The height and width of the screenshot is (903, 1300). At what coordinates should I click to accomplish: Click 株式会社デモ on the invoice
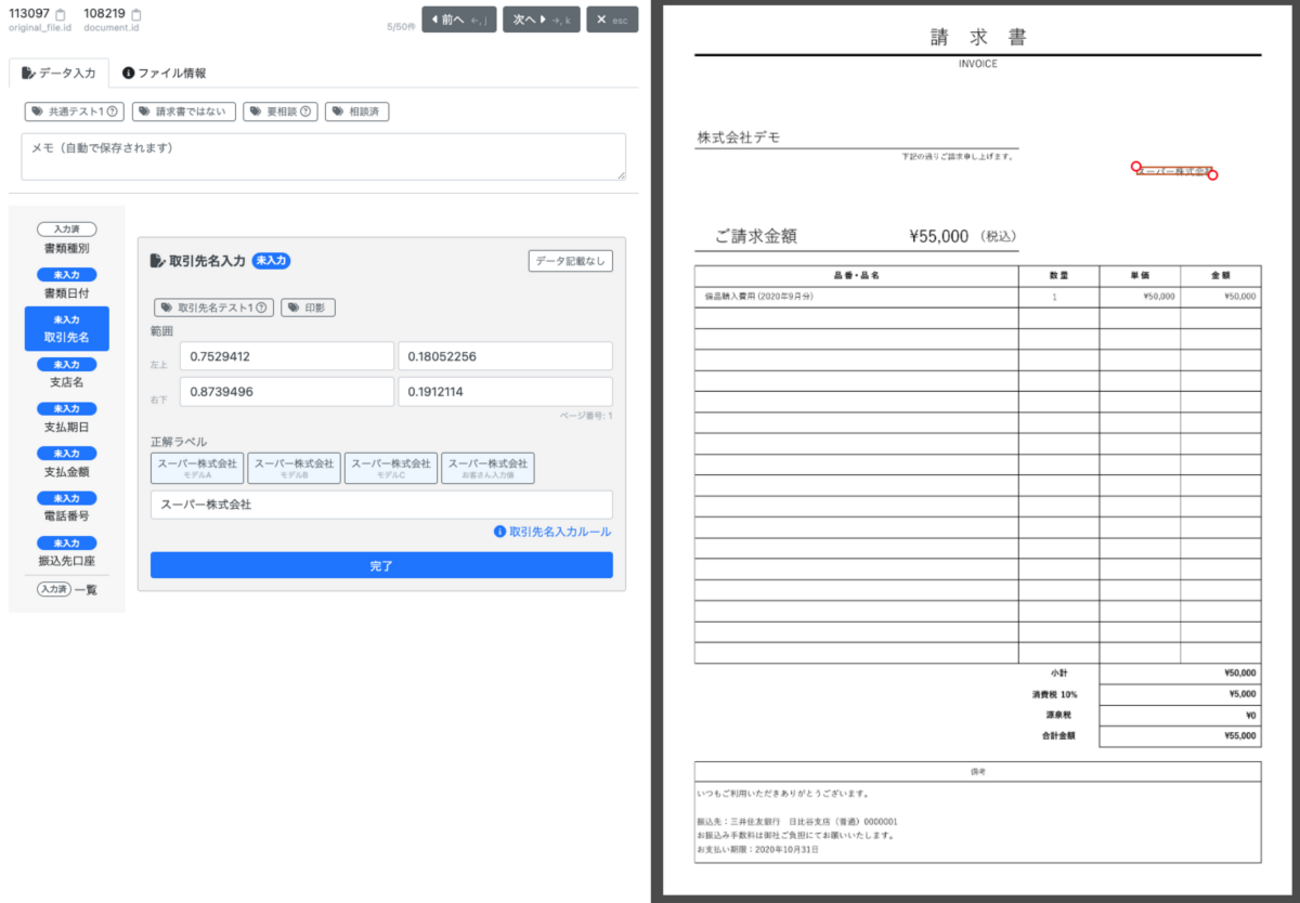(739, 138)
